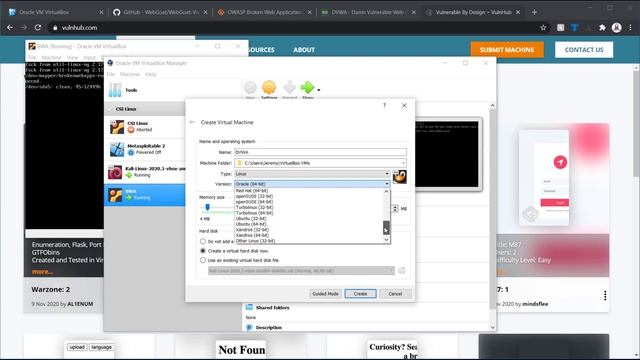Click the browser back arrow

pyautogui.click(x=10, y=27)
